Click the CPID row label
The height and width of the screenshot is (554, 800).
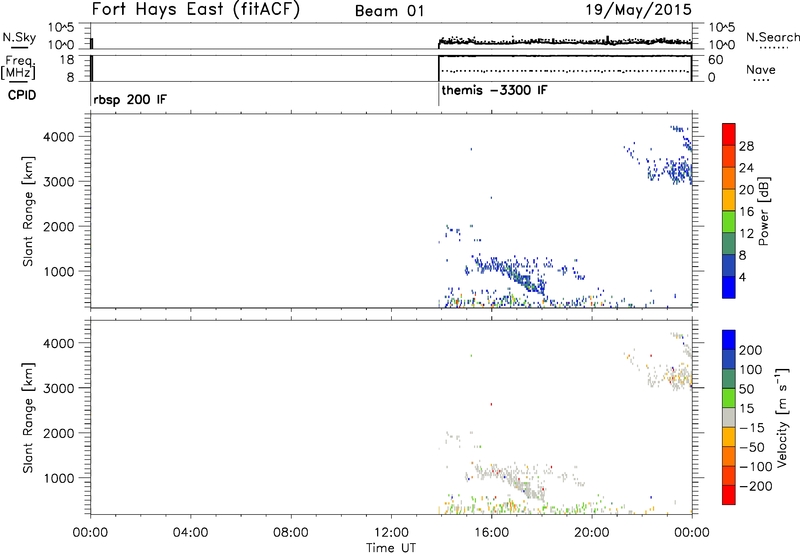click(x=22, y=95)
